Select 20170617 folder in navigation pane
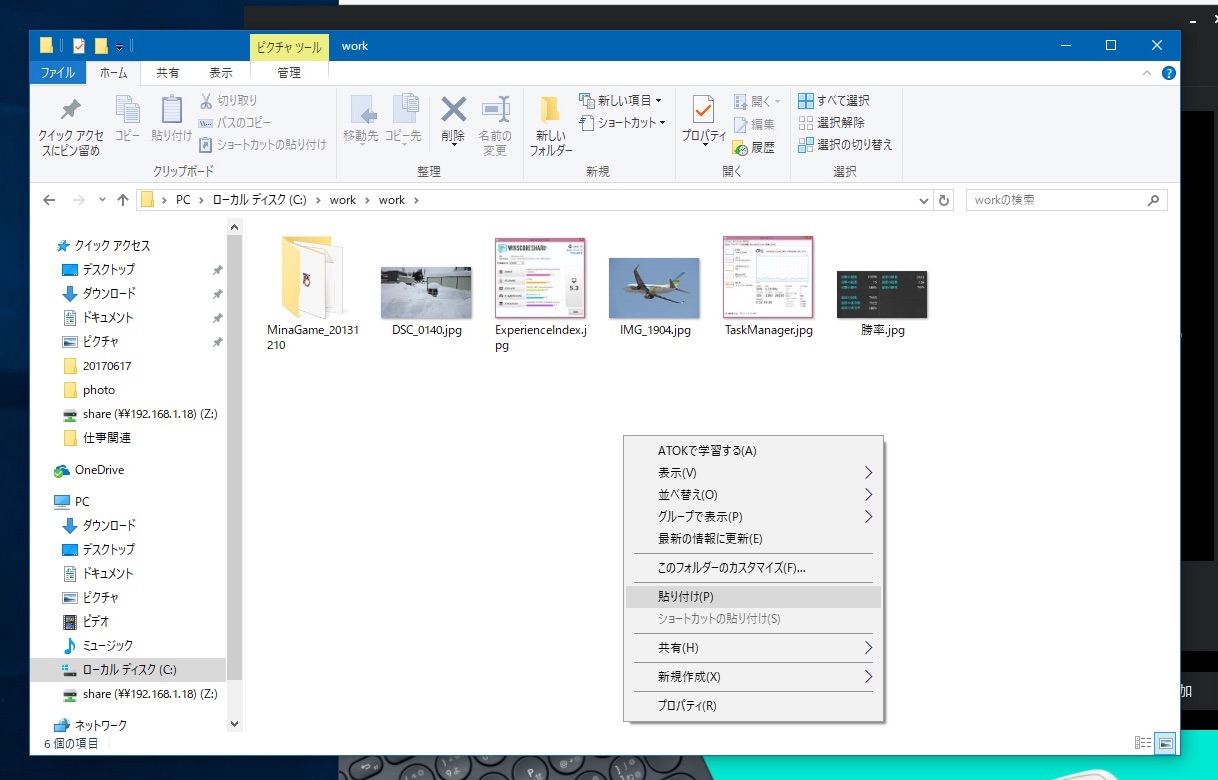The width and height of the screenshot is (1218, 780). click(106, 366)
